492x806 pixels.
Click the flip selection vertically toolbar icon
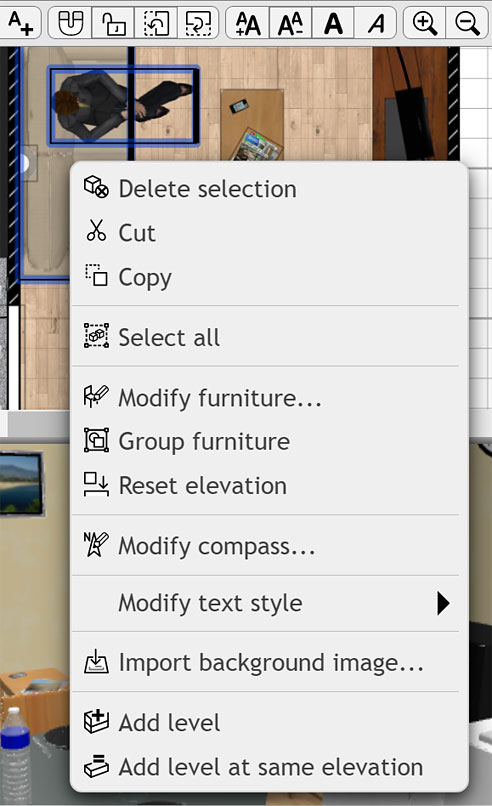(198, 23)
